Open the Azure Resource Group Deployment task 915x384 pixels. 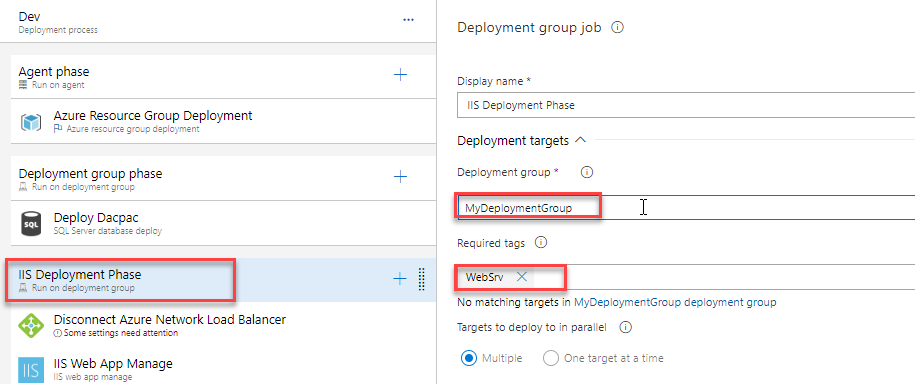[223, 121]
